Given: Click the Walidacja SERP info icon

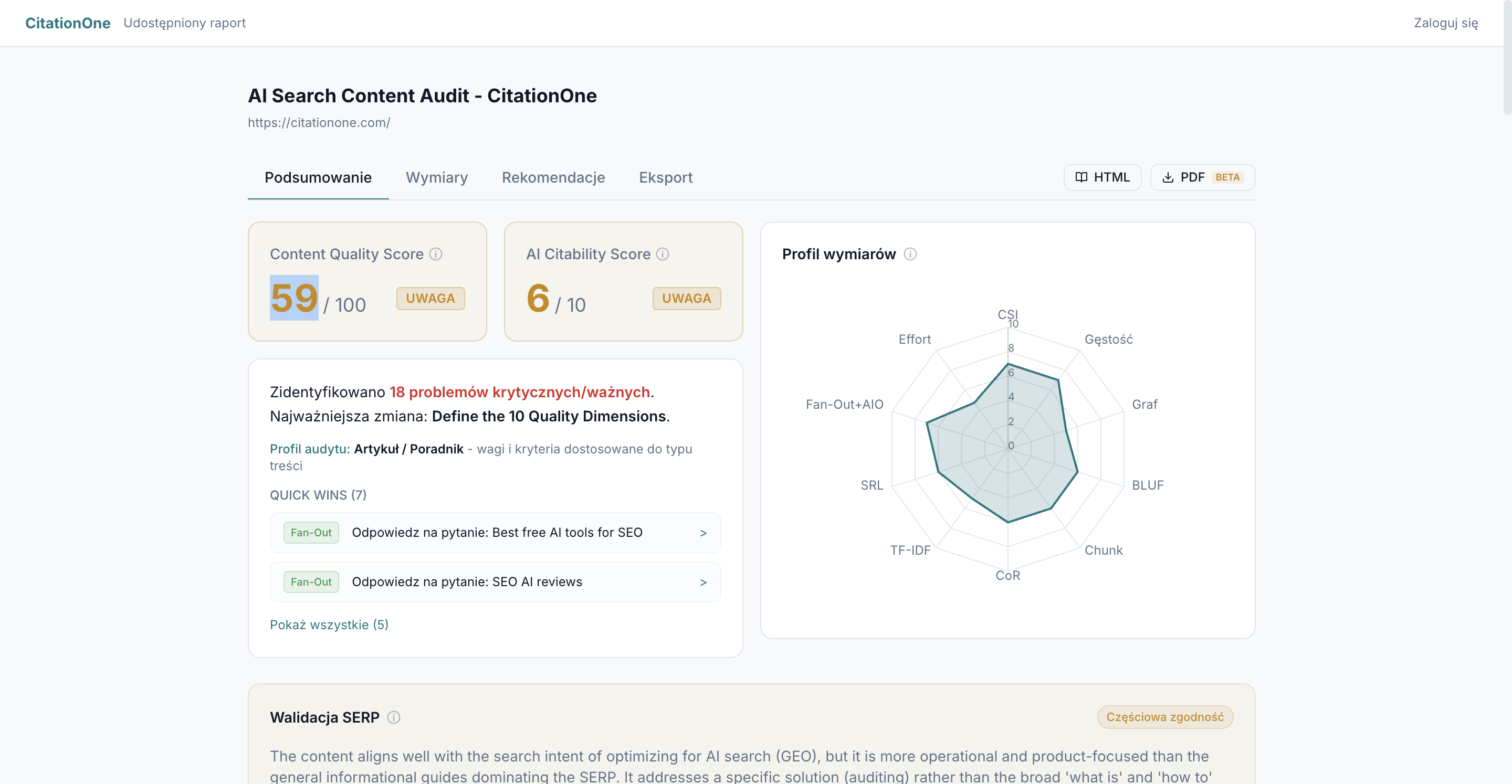Looking at the screenshot, I should click(394, 717).
